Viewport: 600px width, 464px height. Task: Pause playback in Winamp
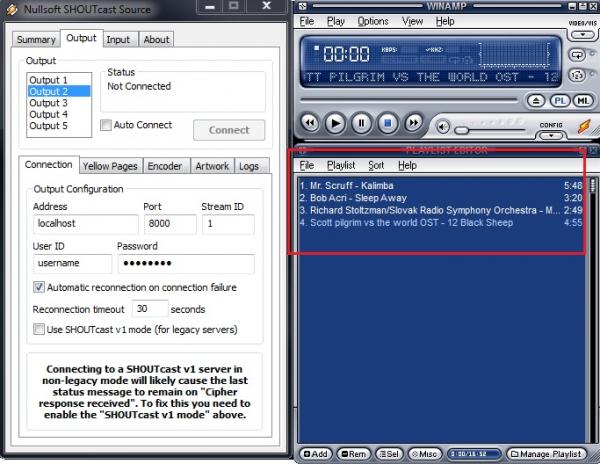pyautogui.click(x=361, y=123)
